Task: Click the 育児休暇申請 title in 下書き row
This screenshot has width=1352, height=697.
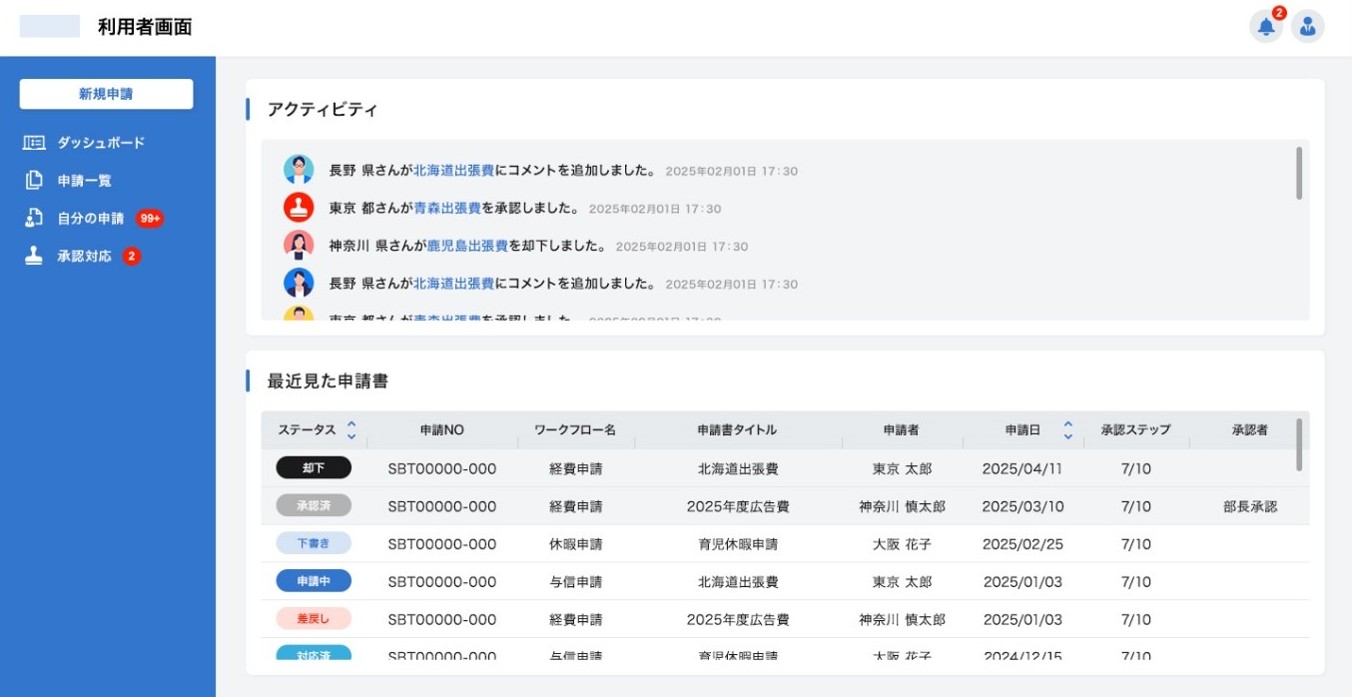Action: [738, 544]
